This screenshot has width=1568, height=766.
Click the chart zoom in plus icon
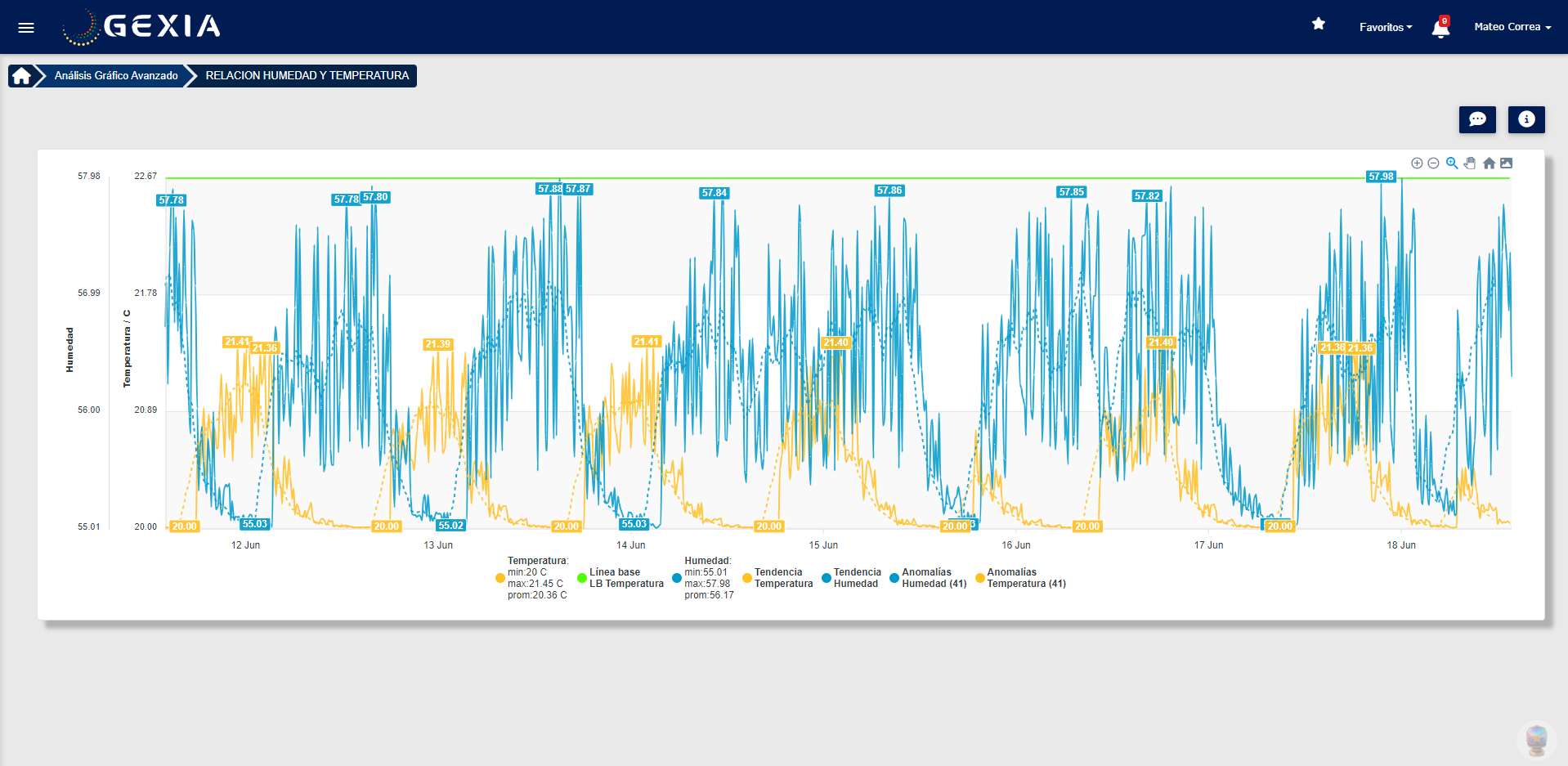pos(1417,164)
